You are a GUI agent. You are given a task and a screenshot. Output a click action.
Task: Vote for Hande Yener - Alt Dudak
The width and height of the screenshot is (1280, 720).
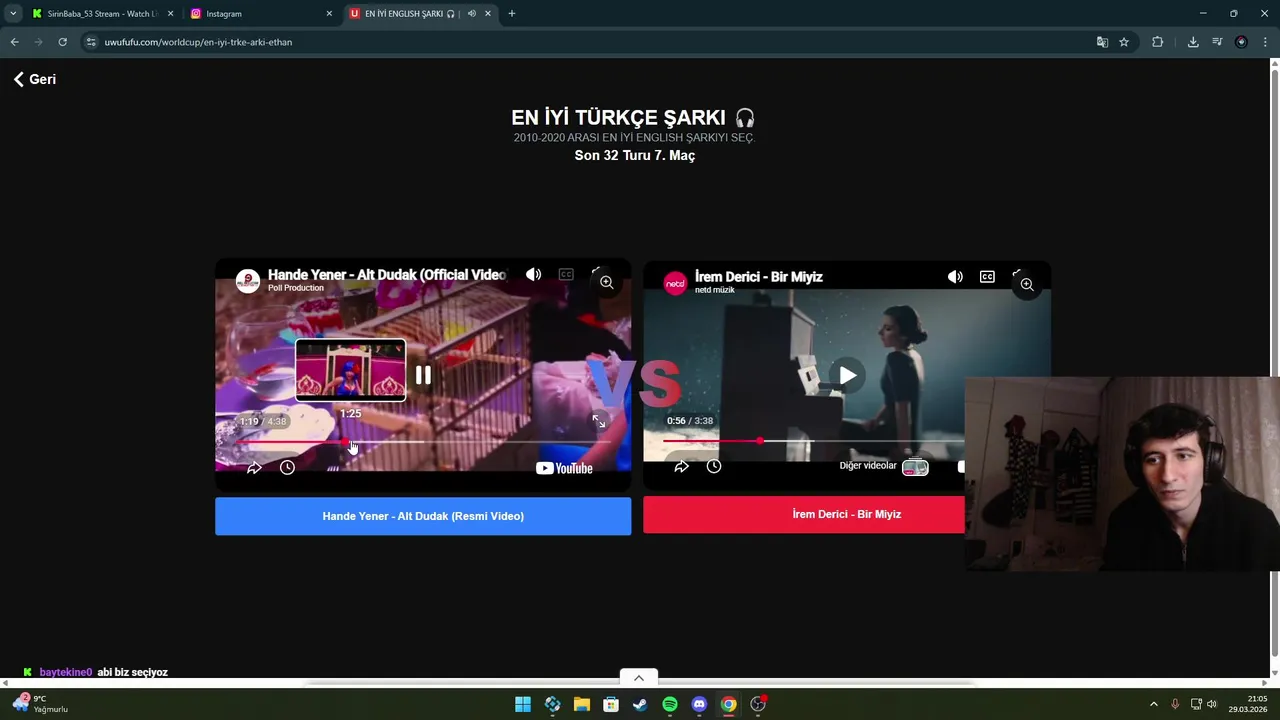point(423,516)
